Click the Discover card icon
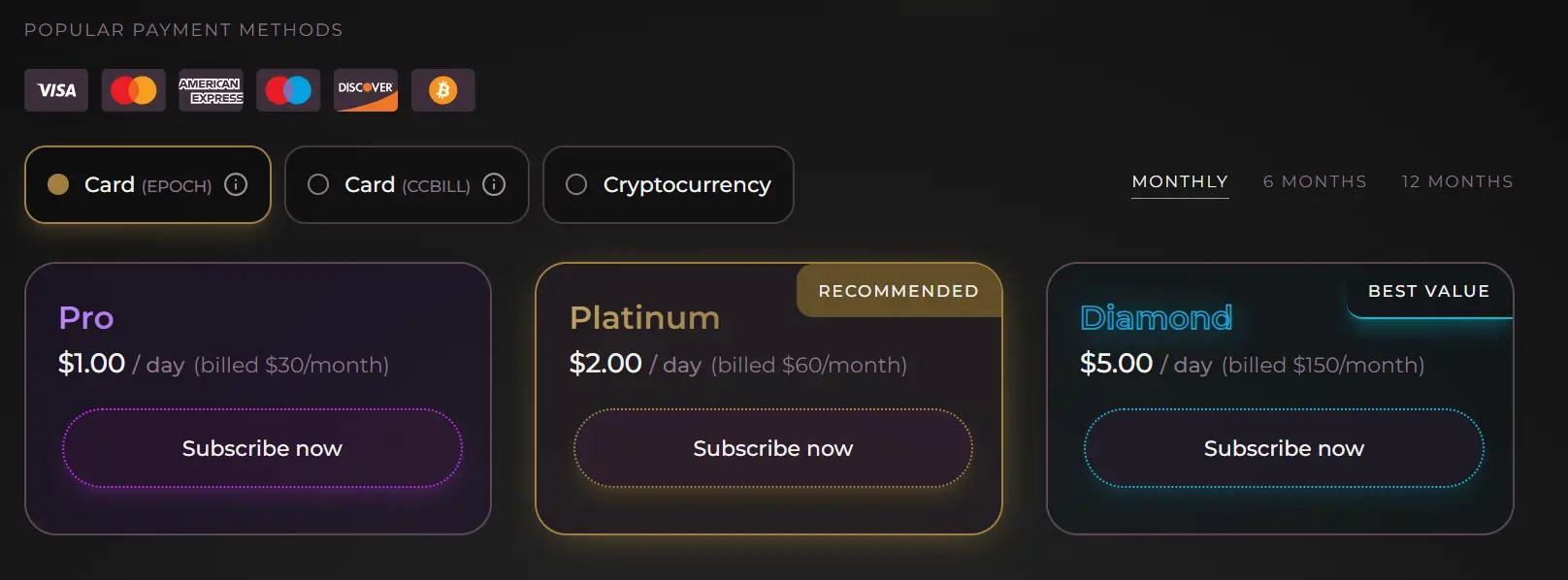The width and height of the screenshot is (1568, 580). pyautogui.click(x=365, y=89)
